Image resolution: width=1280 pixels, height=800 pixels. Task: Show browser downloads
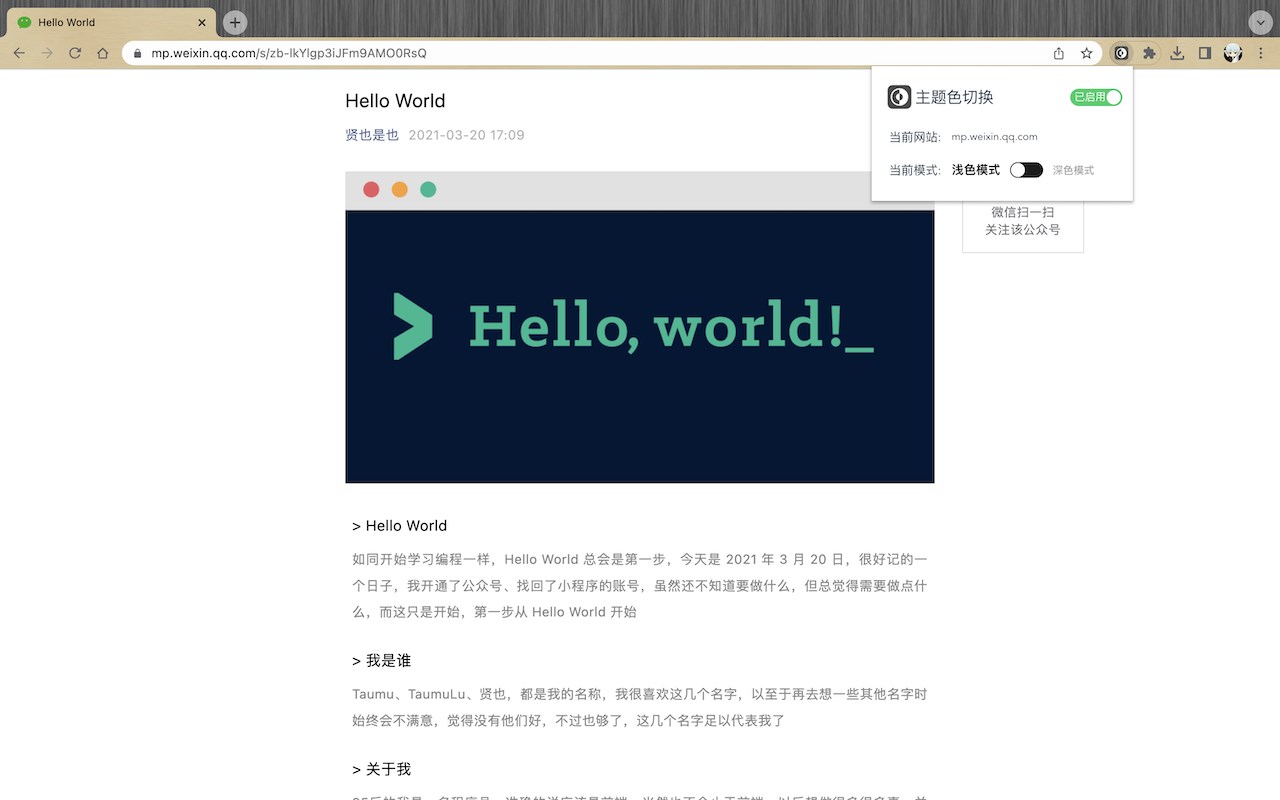[x=1177, y=53]
